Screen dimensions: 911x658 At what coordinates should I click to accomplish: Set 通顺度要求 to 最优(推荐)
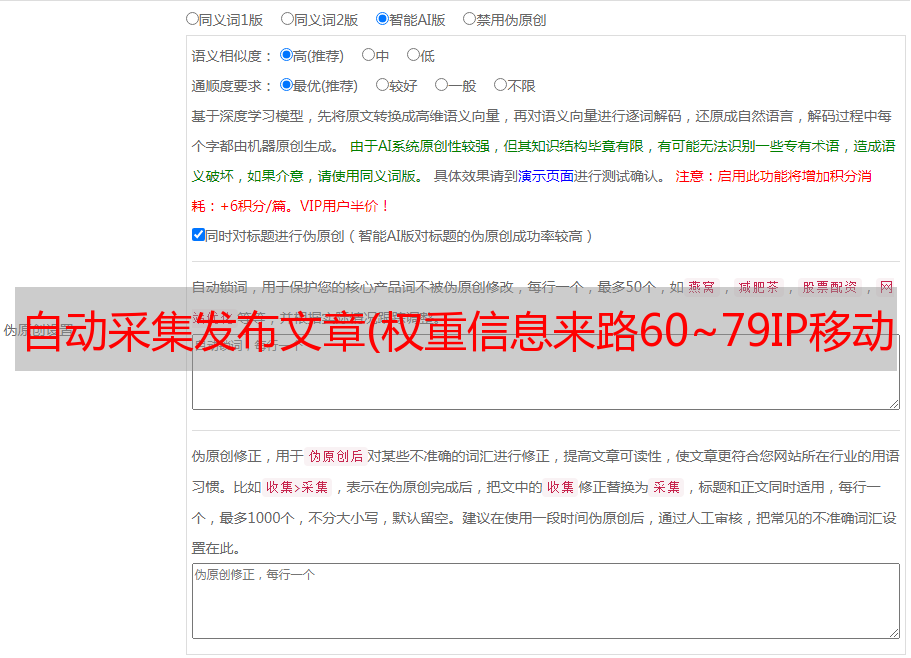coord(286,85)
